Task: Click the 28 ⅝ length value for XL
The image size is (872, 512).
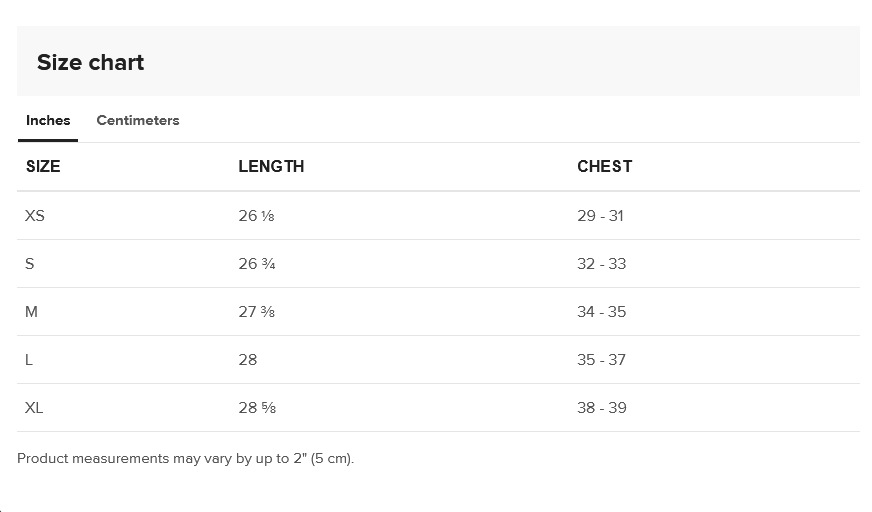Action: pyautogui.click(x=256, y=408)
